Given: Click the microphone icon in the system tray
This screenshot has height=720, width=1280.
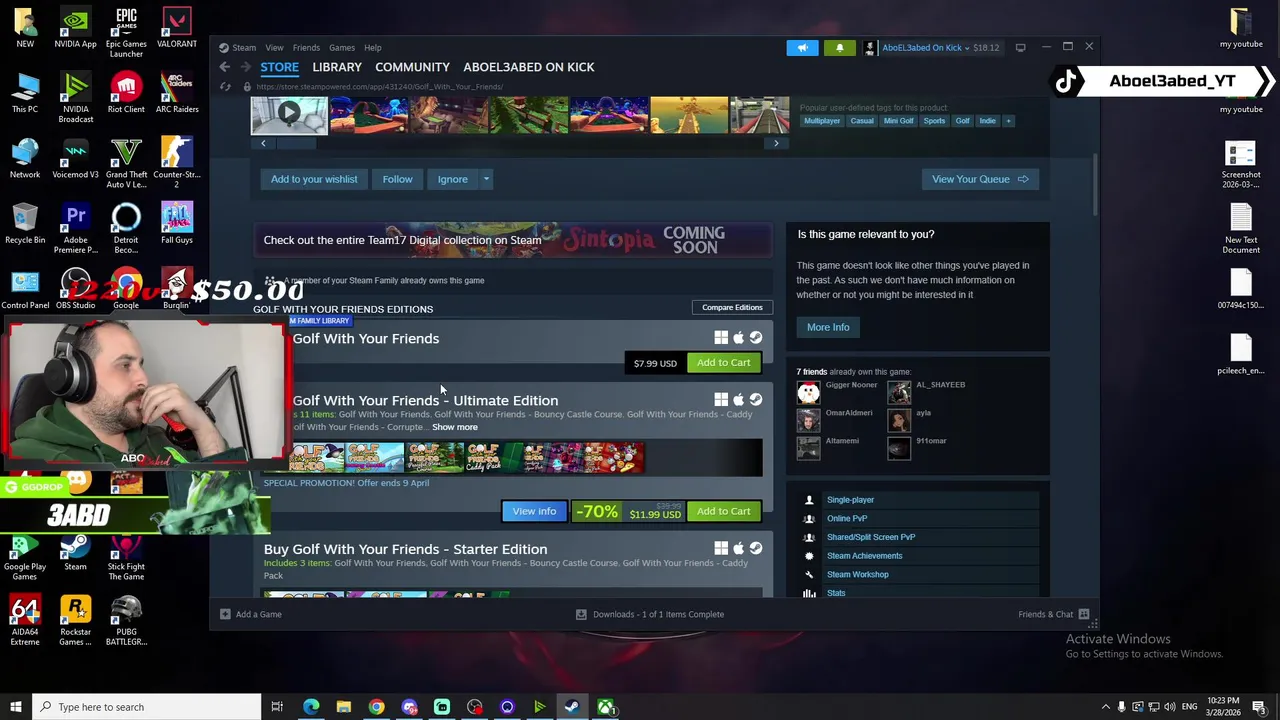Looking at the screenshot, I should pos(1121,707).
